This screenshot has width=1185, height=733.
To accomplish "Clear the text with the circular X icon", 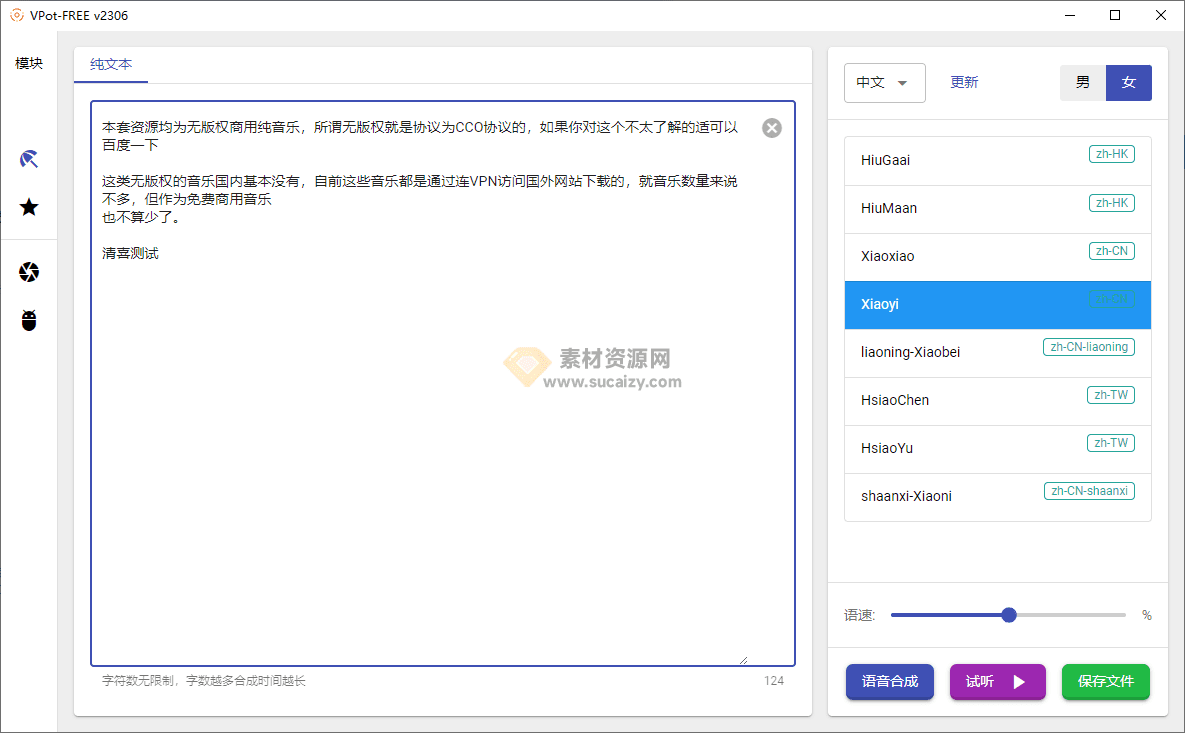I will click(x=771, y=127).
